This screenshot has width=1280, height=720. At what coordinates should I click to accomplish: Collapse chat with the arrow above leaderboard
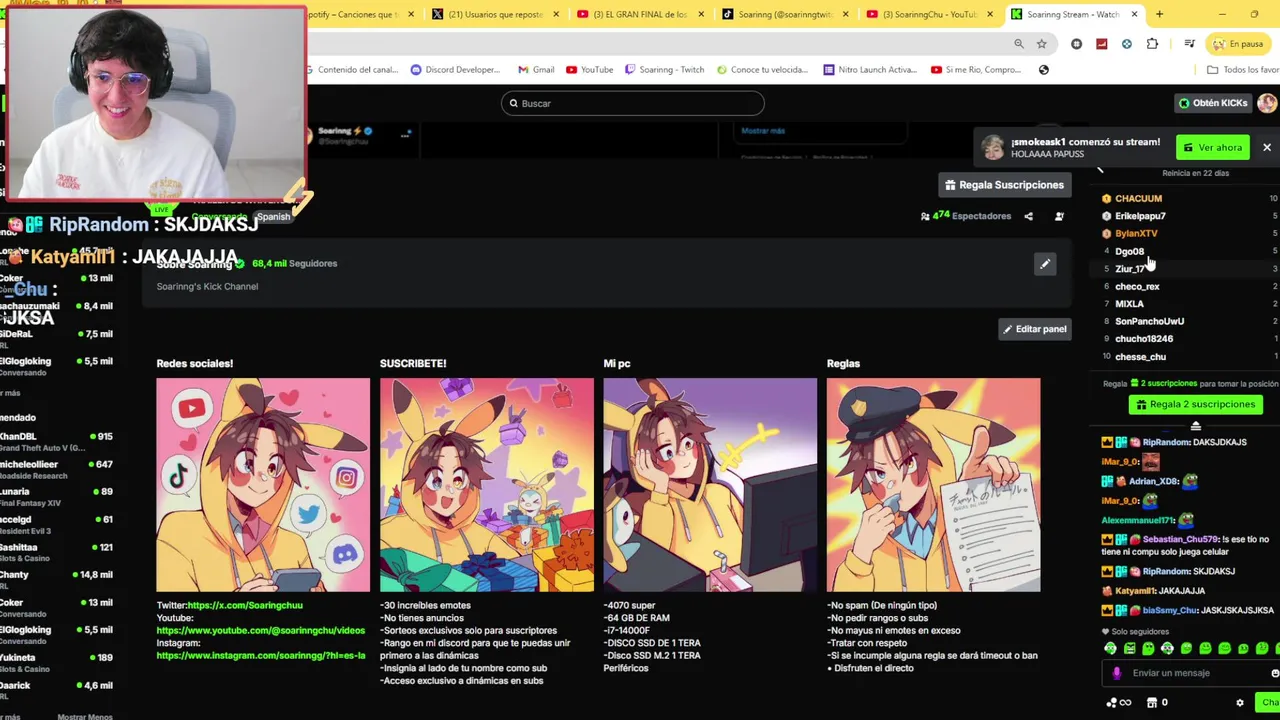click(1100, 170)
